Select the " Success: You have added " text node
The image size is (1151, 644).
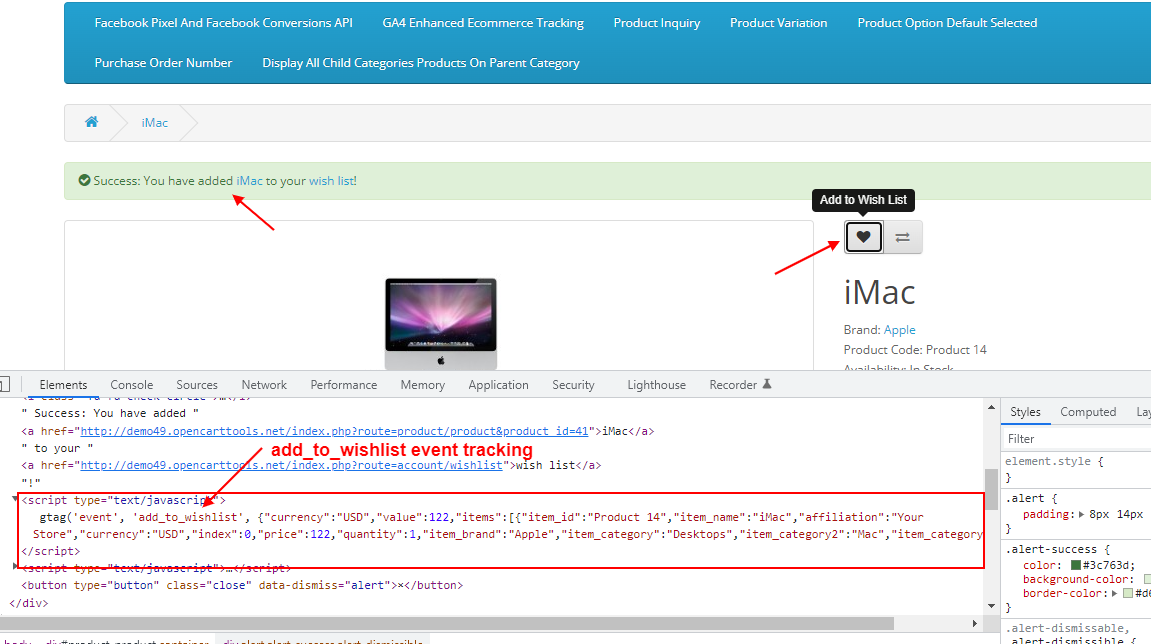click(x=110, y=413)
